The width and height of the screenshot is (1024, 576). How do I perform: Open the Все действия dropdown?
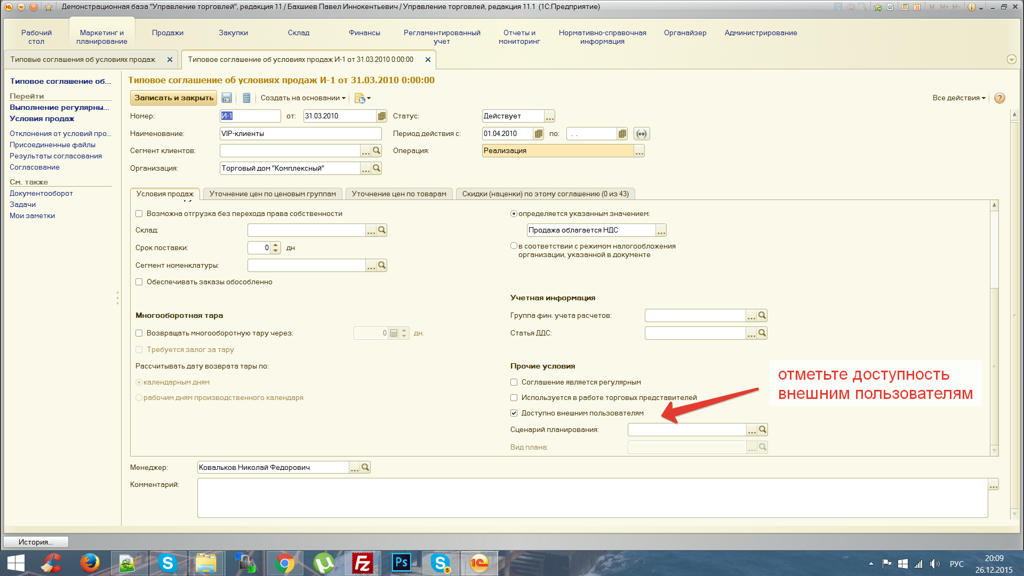(x=959, y=98)
